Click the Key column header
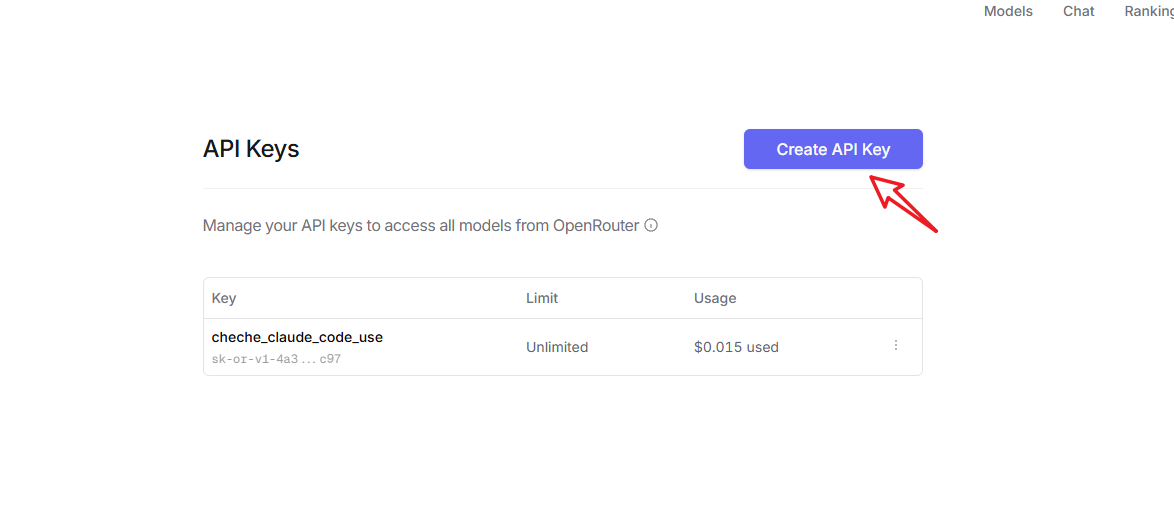This screenshot has height=528, width=1174. (x=224, y=298)
